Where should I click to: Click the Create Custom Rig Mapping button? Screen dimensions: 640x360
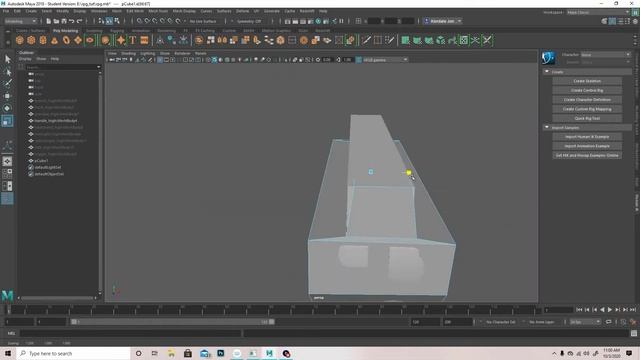point(587,109)
